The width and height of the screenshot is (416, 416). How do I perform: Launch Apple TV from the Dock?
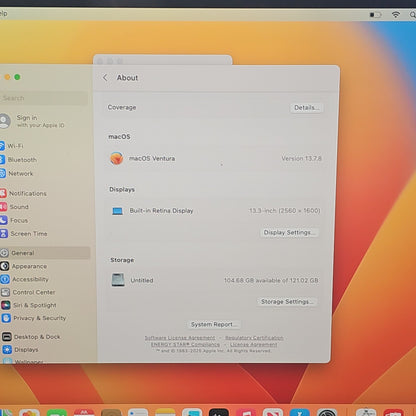click(x=219, y=412)
